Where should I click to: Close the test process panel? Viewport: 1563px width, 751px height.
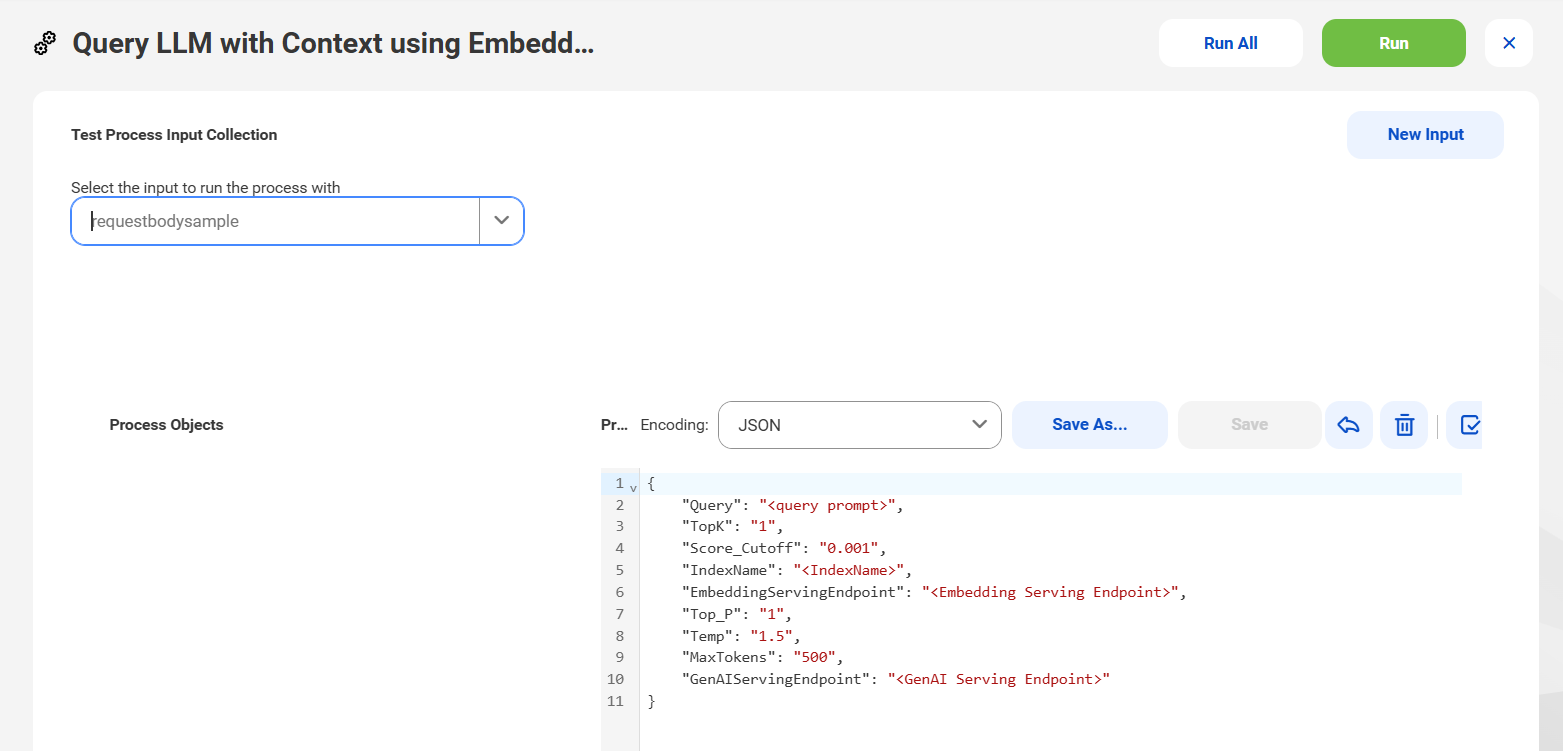1509,43
